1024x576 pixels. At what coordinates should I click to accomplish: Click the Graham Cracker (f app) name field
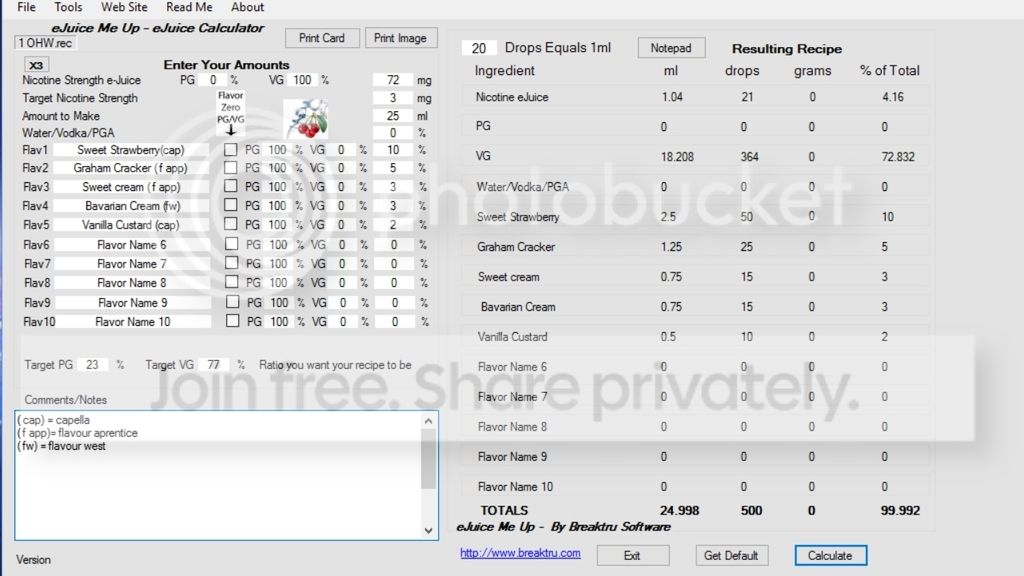[x=131, y=168]
